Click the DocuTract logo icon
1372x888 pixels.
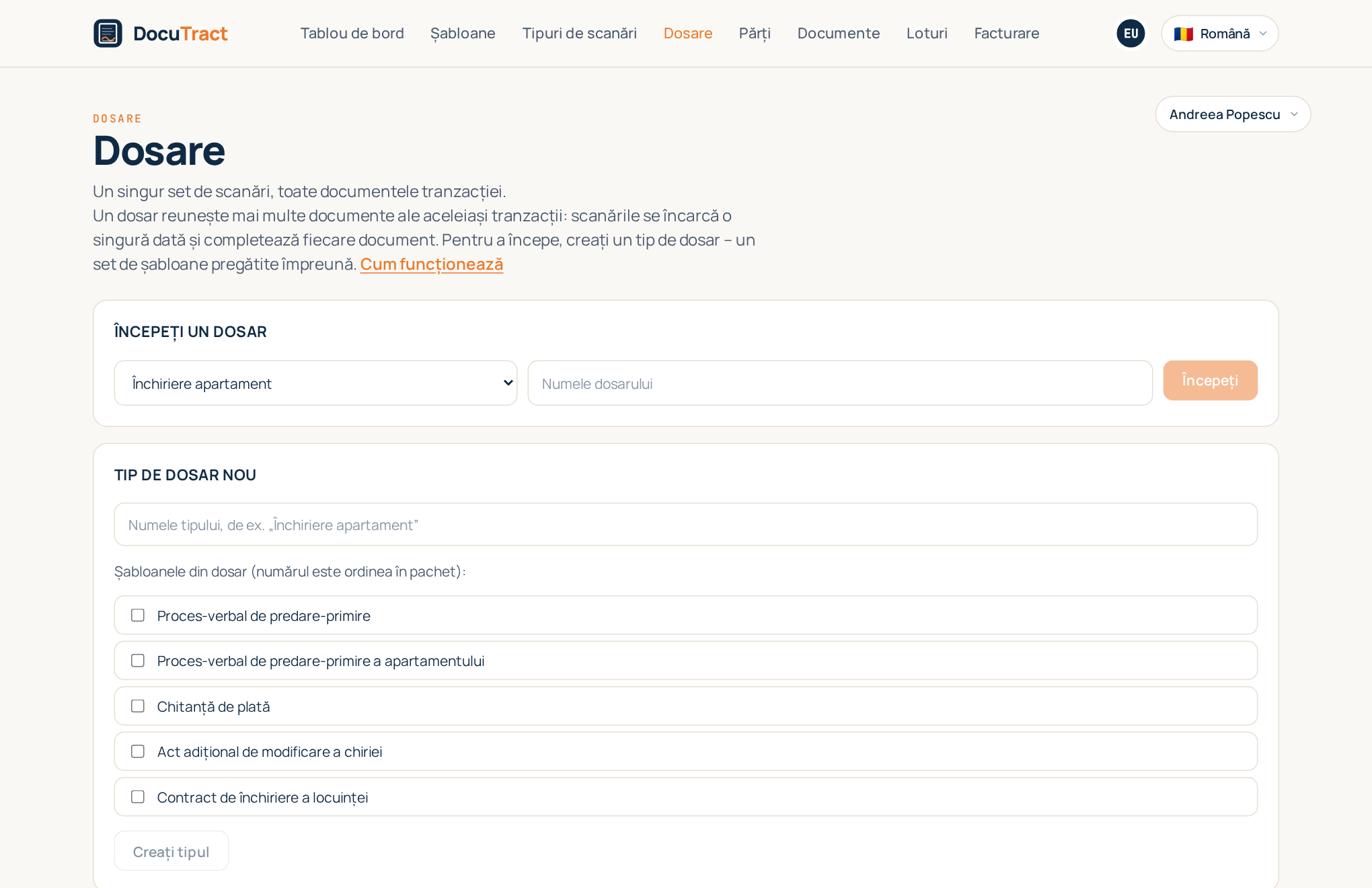click(x=108, y=33)
